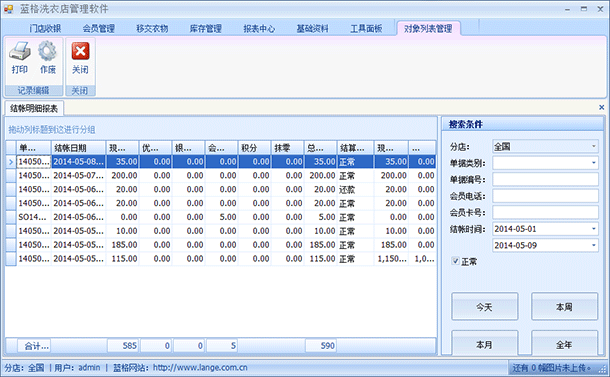Click the 用户: admin status entry
The height and width of the screenshot is (377, 610).
click(x=77, y=367)
